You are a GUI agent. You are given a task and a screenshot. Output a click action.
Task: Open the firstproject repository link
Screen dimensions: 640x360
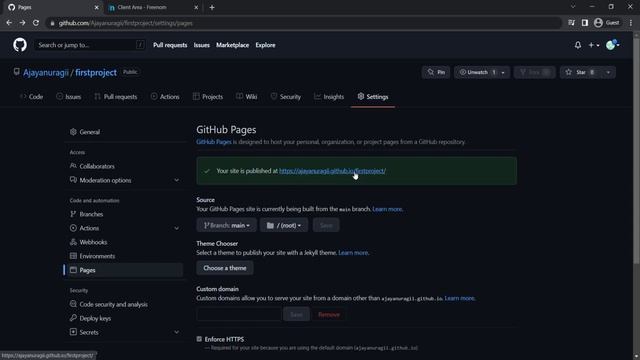point(96,73)
